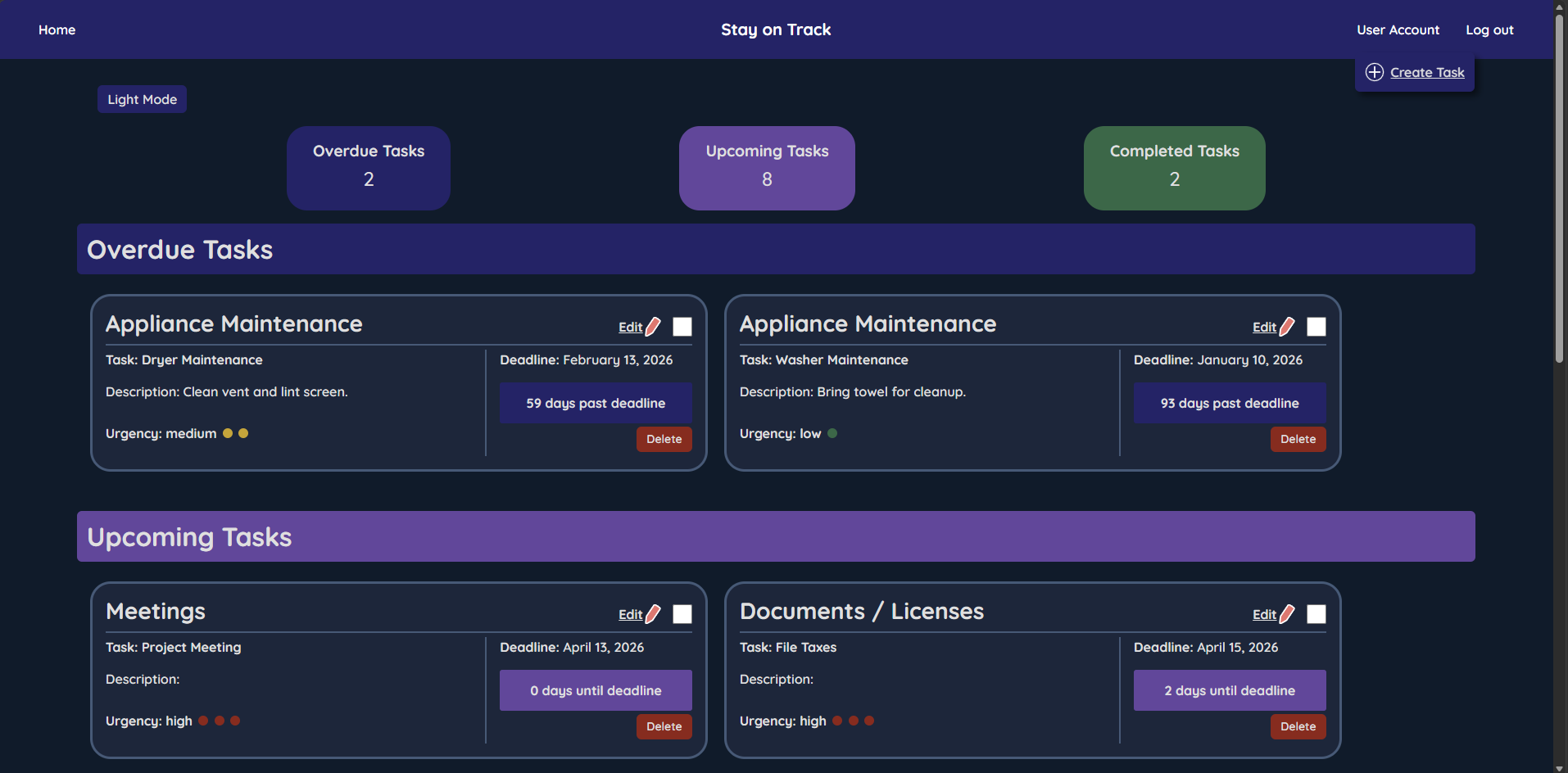This screenshot has height=773, width=1568.
Task: Click Deadline: January 10, 2026 text
Action: (1218, 359)
